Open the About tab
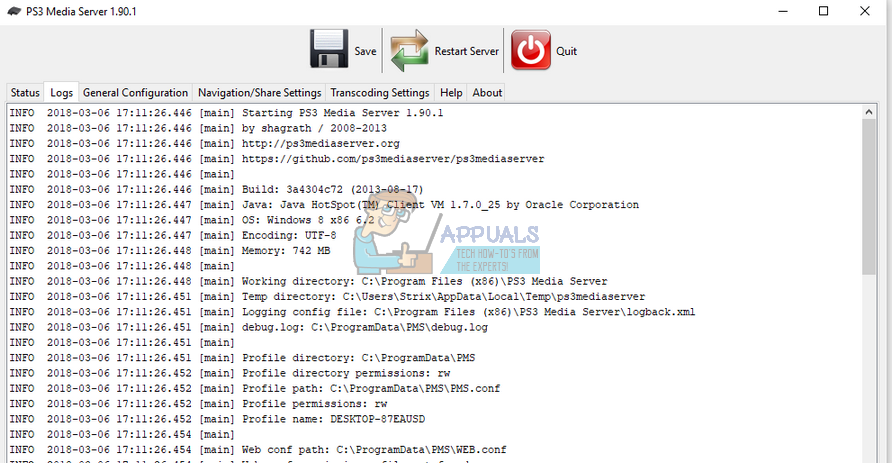892x463 pixels. (x=487, y=93)
